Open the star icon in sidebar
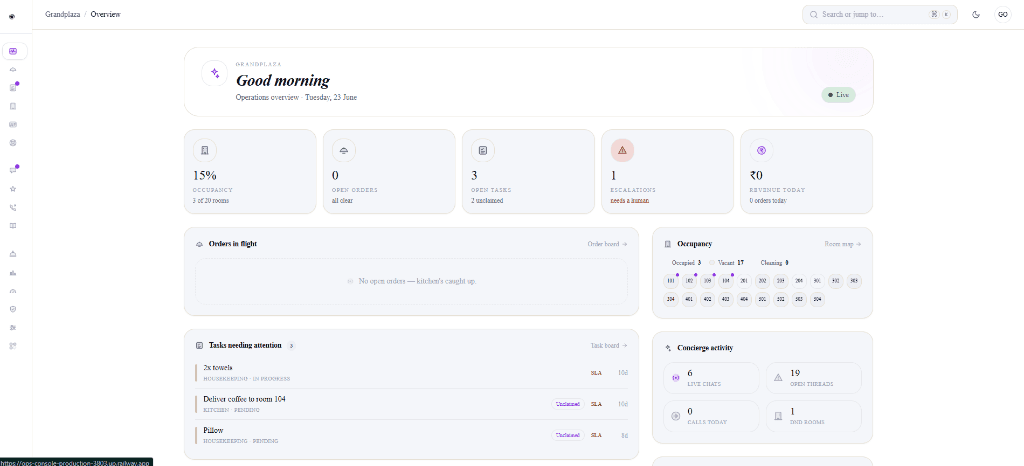This screenshot has height=466, width=1024. (x=13, y=189)
